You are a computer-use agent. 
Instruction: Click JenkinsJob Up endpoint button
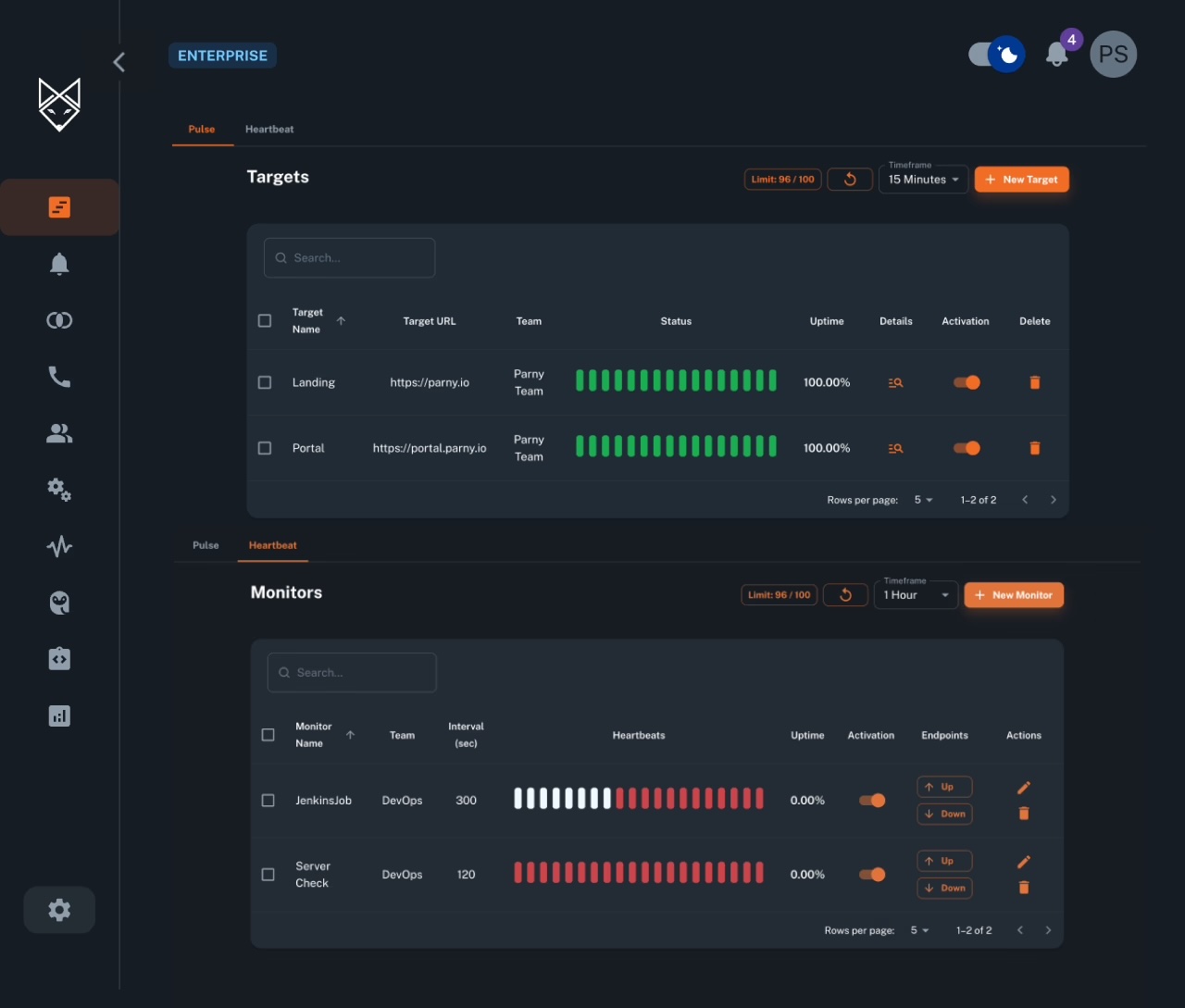(x=944, y=787)
